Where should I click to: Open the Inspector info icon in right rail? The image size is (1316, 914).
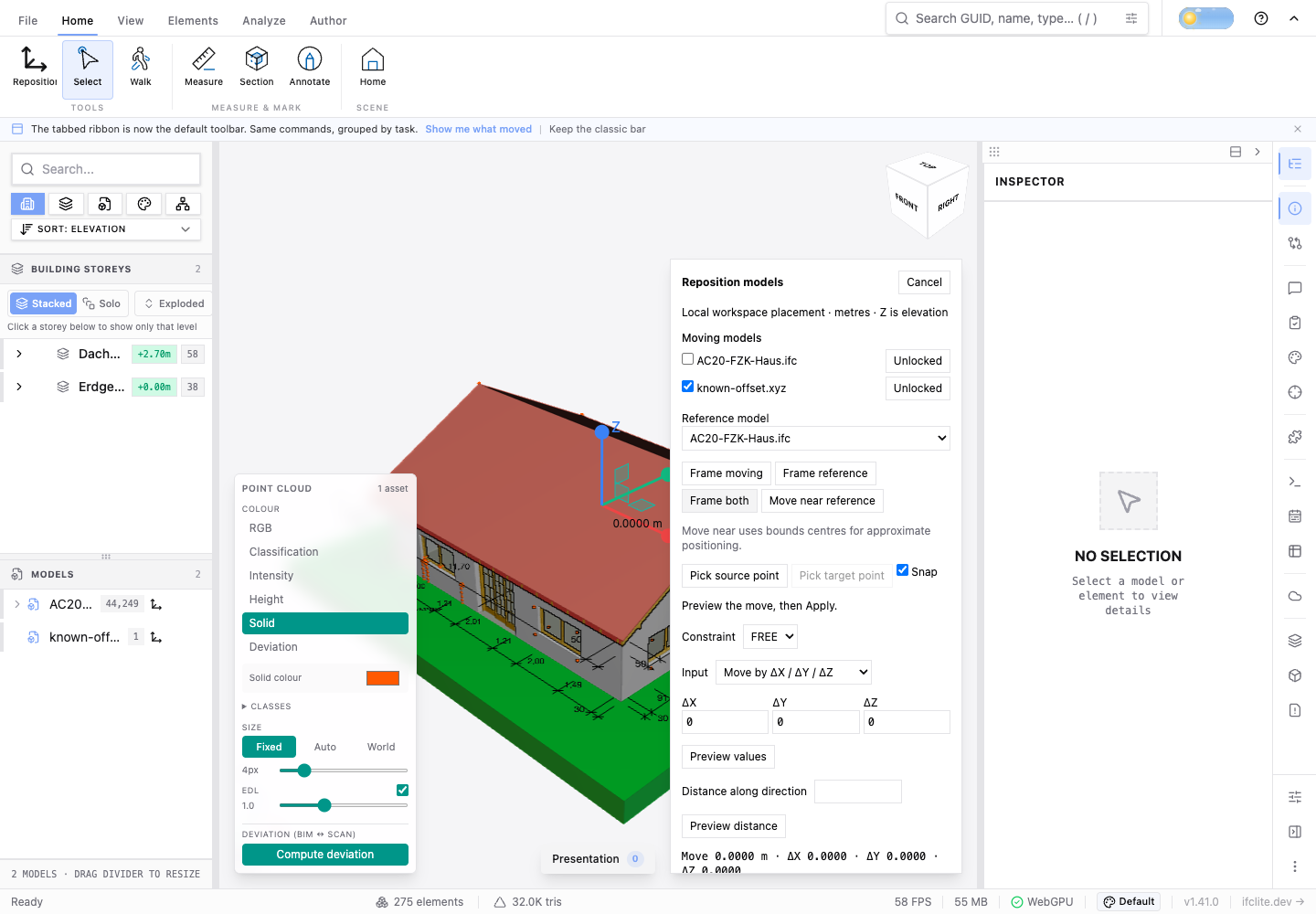point(1295,208)
